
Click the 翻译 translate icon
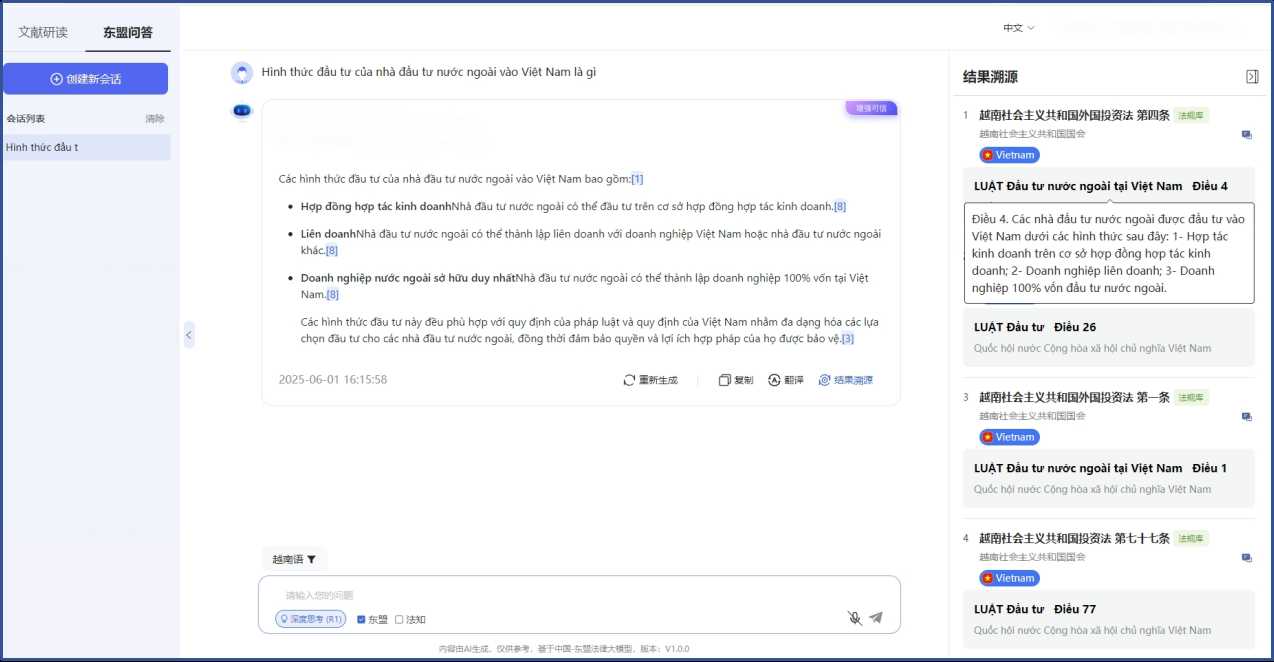click(774, 380)
